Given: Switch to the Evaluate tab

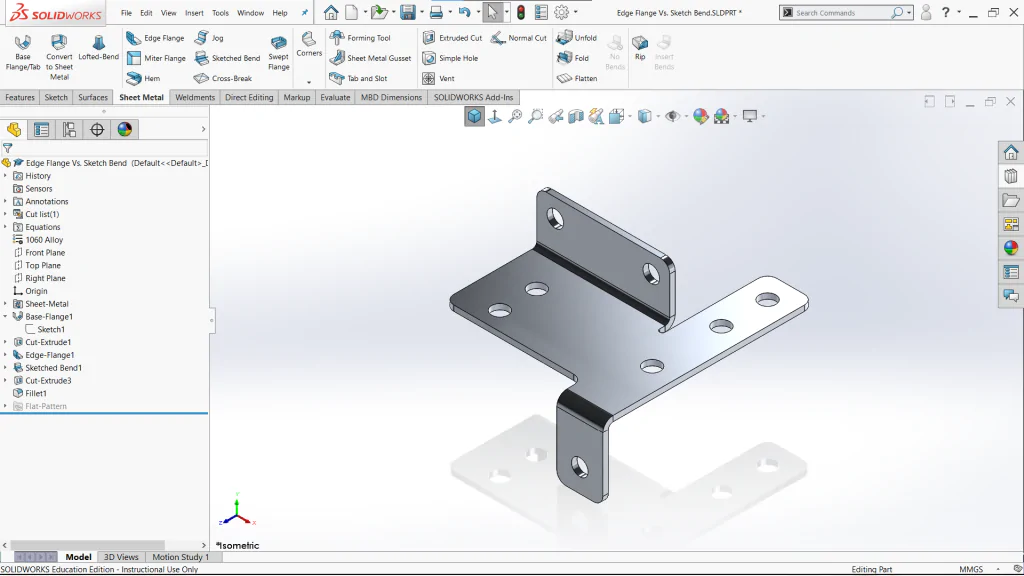Looking at the screenshot, I should (x=335, y=97).
